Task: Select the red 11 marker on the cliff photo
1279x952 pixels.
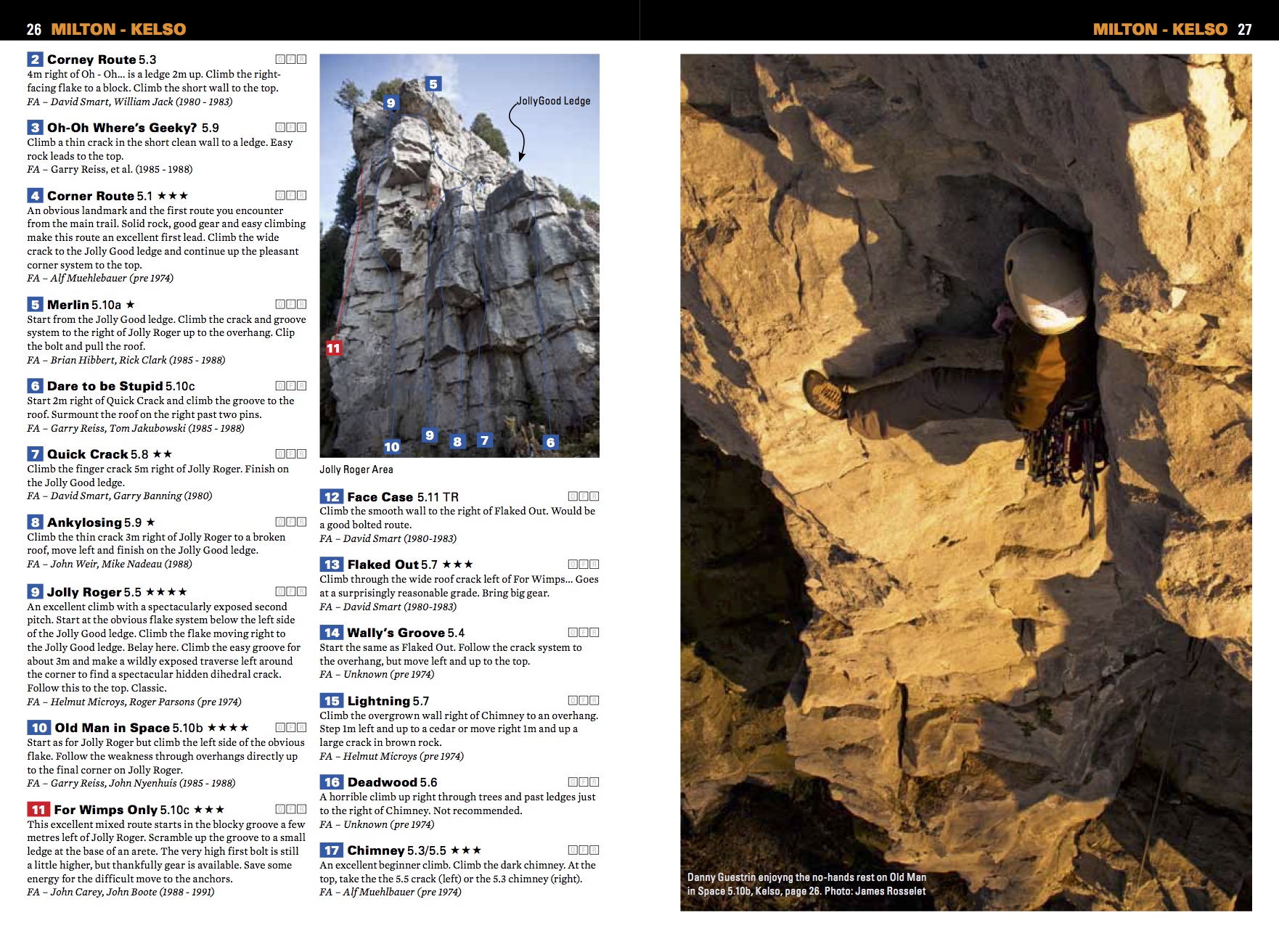Action: pyautogui.click(x=333, y=348)
